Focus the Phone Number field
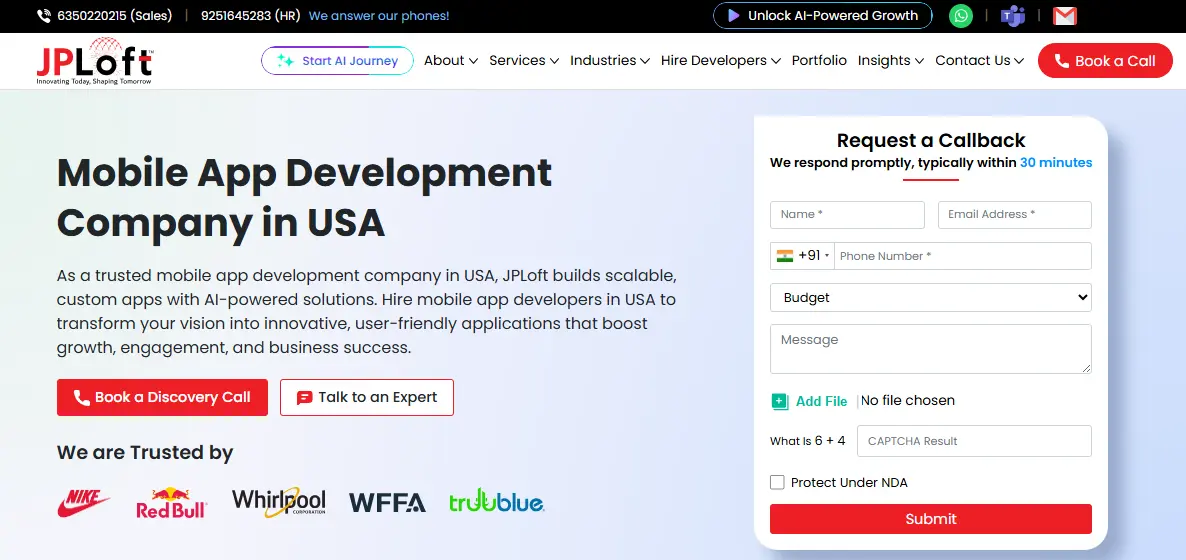Screen dimensions: 1186x560 tap(962, 256)
